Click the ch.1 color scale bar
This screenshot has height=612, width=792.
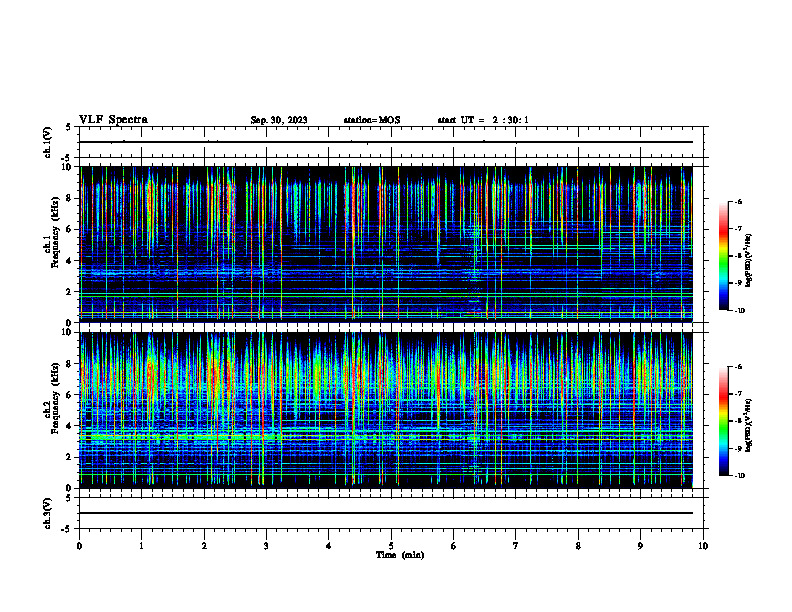point(724,256)
